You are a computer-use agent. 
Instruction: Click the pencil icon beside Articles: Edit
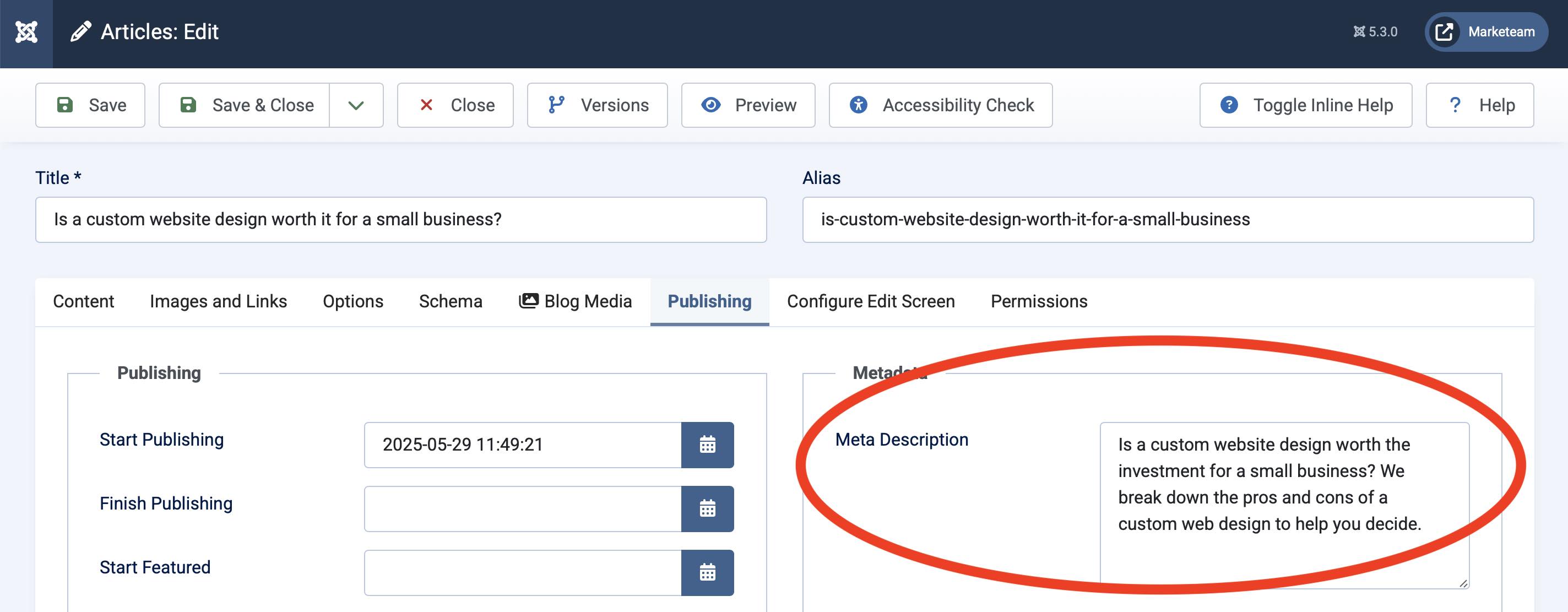[81, 30]
